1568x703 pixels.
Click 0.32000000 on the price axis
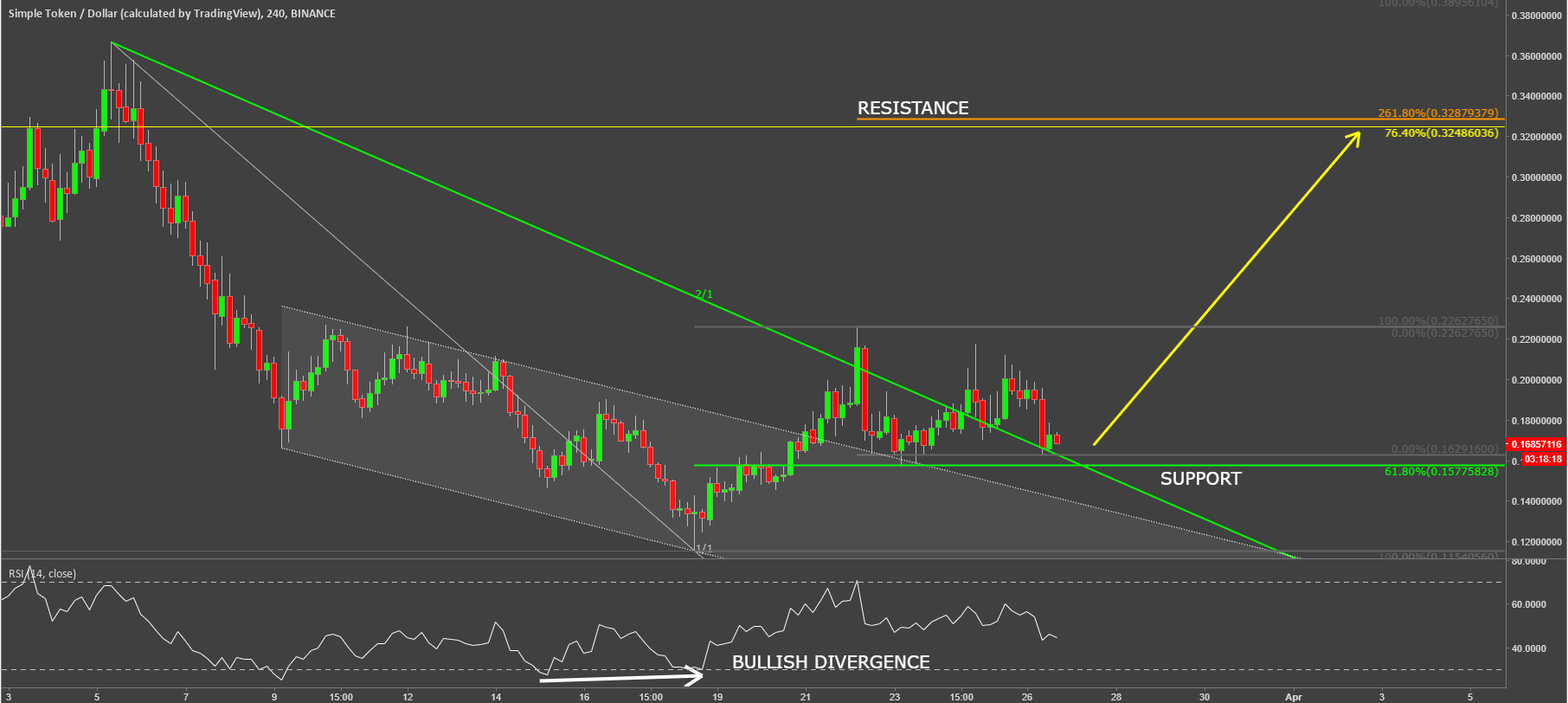1536,137
